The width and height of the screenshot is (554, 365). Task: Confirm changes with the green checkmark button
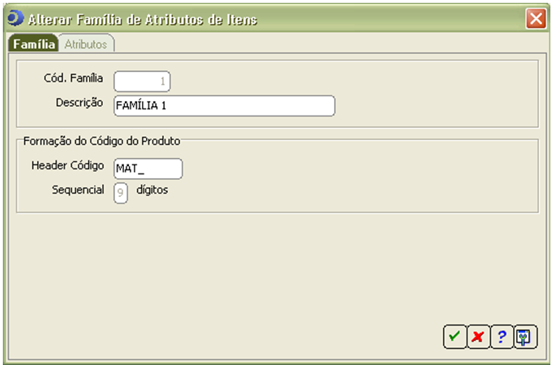point(454,336)
